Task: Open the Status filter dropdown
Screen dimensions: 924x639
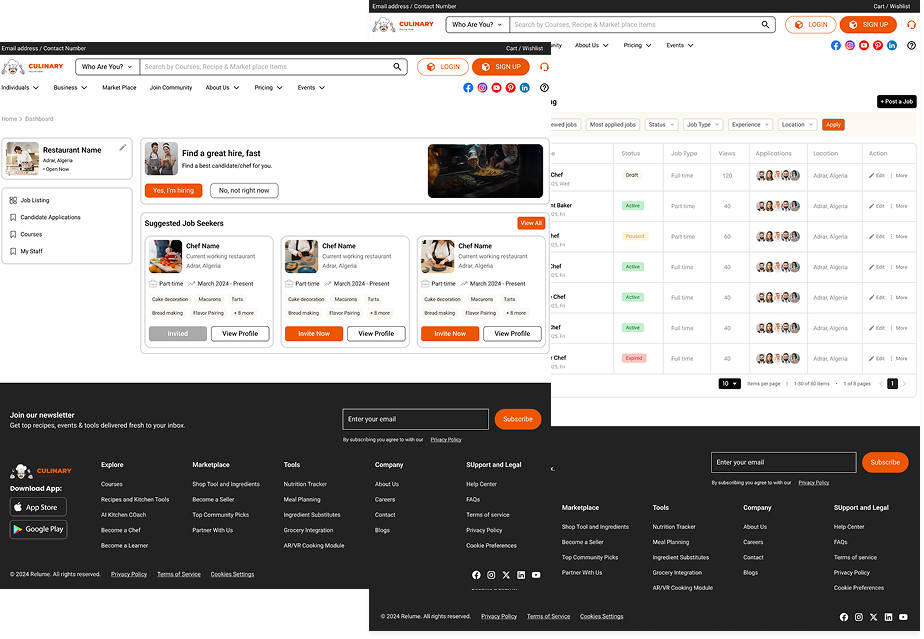Action: click(660, 124)
